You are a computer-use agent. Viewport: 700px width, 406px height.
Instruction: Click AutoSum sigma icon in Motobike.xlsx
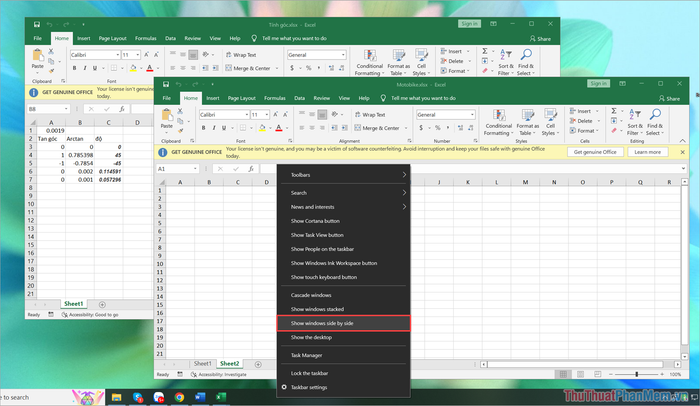pos(614,111)
